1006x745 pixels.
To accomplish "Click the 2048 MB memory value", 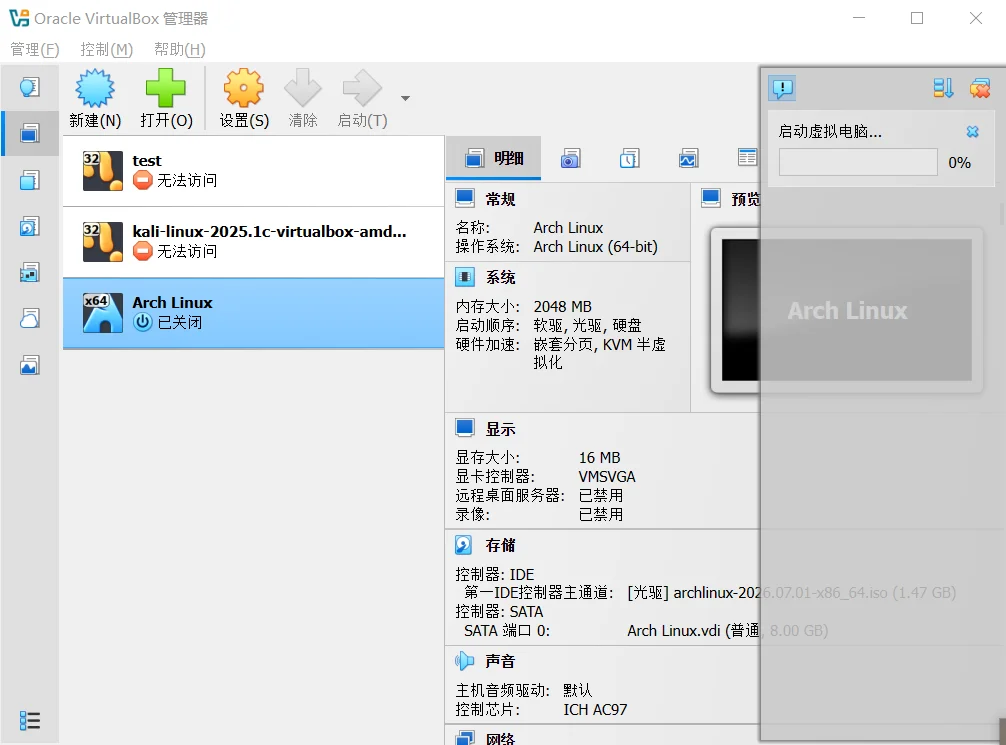I will pos(563,307).
